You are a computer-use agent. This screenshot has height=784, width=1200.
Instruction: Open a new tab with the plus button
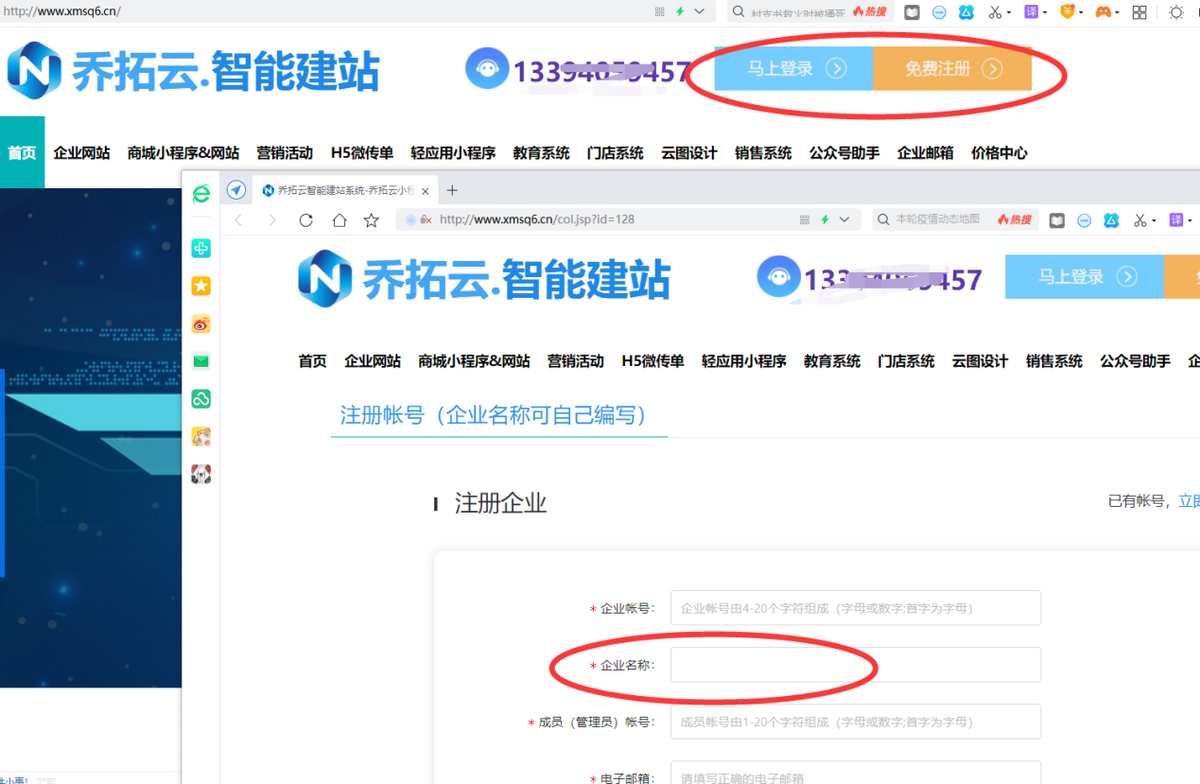[x=452, y=190]
